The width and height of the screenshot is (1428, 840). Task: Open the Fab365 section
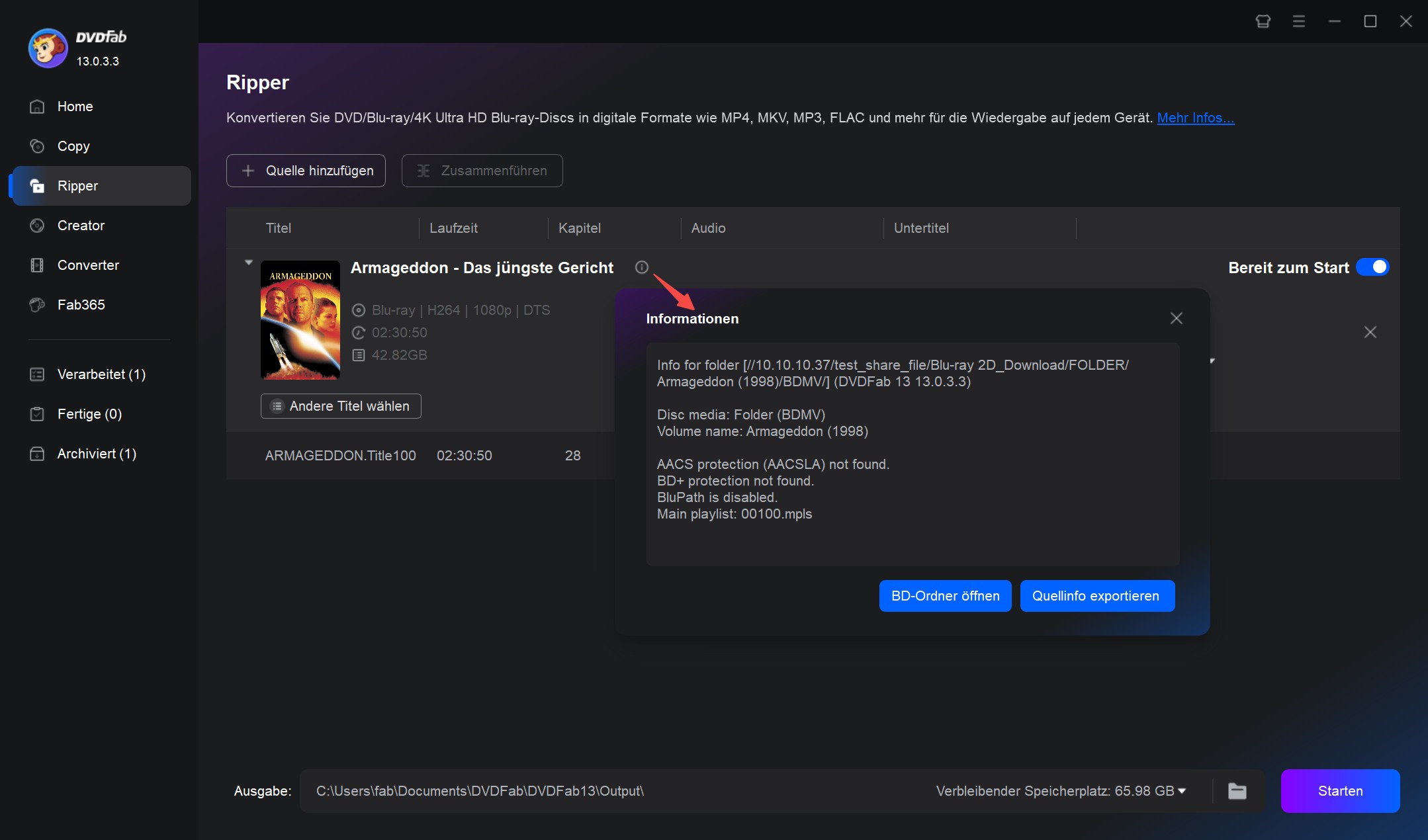(101, 305)
